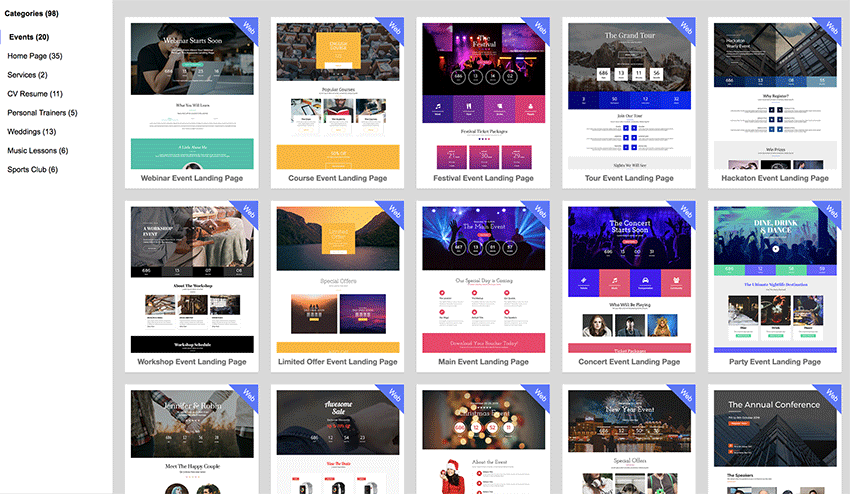Screen dimensions: 850x494
Task: Open the Jennifer & Robin wedding template
Action: (192, 442)
